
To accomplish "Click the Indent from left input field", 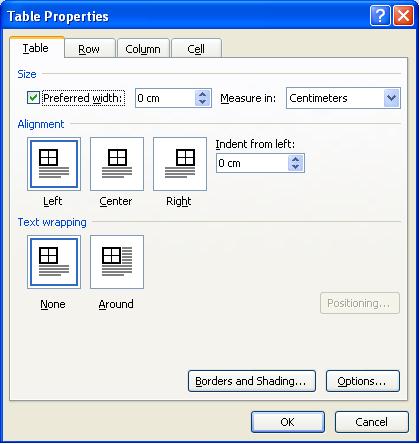I will click(252, 163).
